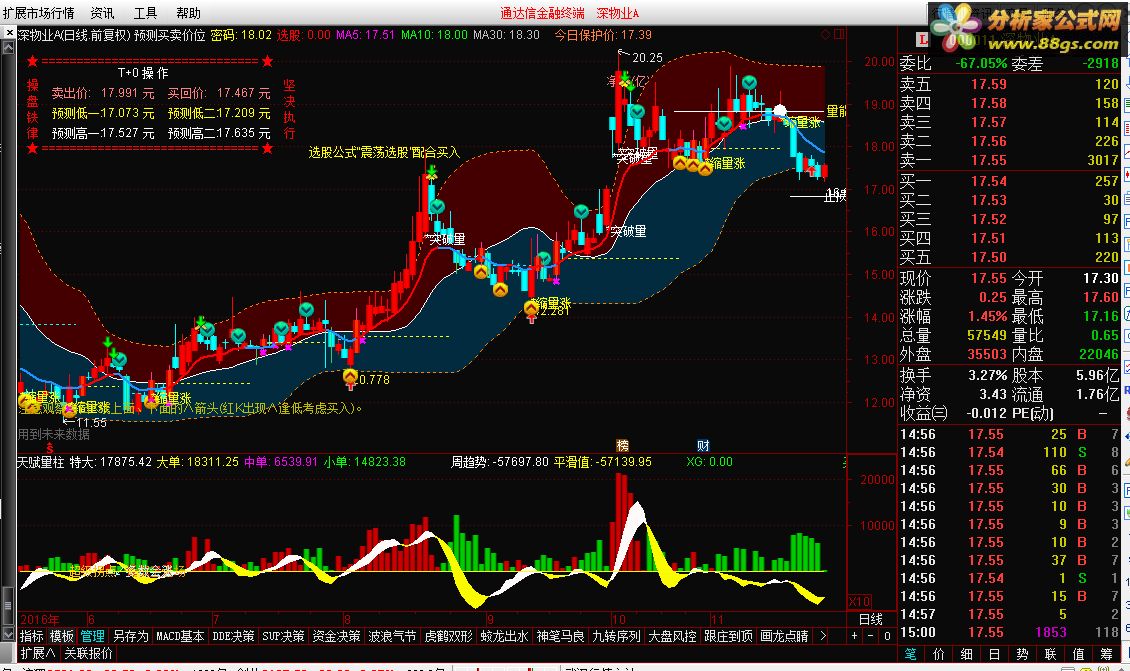
Task: Click the yellow arrow icon beside 0.778
Action: [350, 378]
